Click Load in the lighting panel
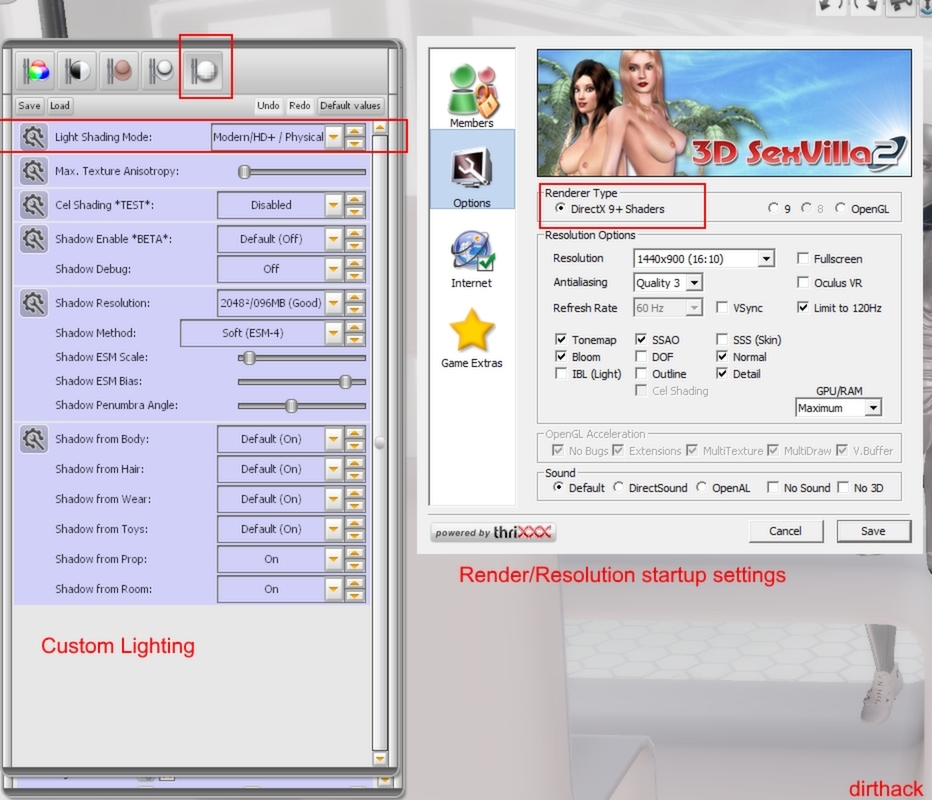 pyautogui.click(x=59, y=106)
